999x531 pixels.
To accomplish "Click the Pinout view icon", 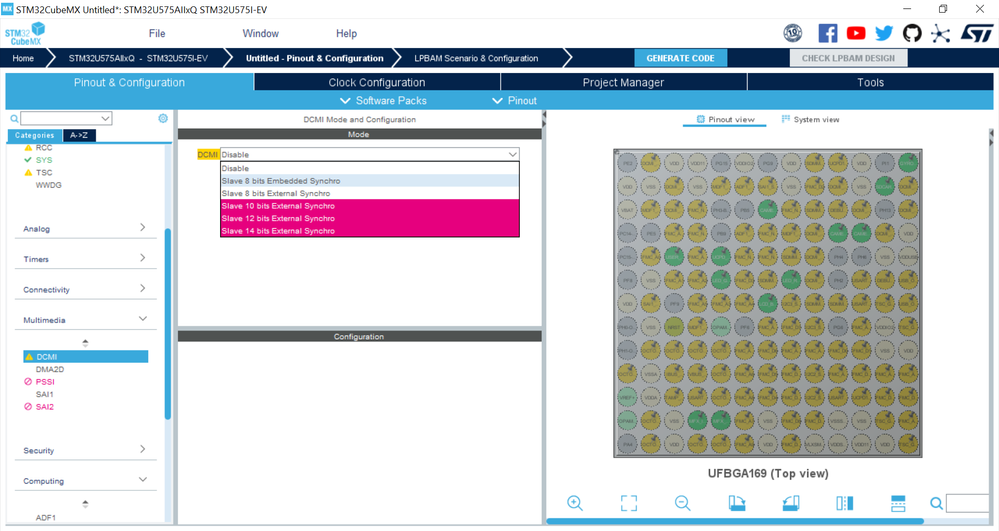I will click(x=701, y=119).
